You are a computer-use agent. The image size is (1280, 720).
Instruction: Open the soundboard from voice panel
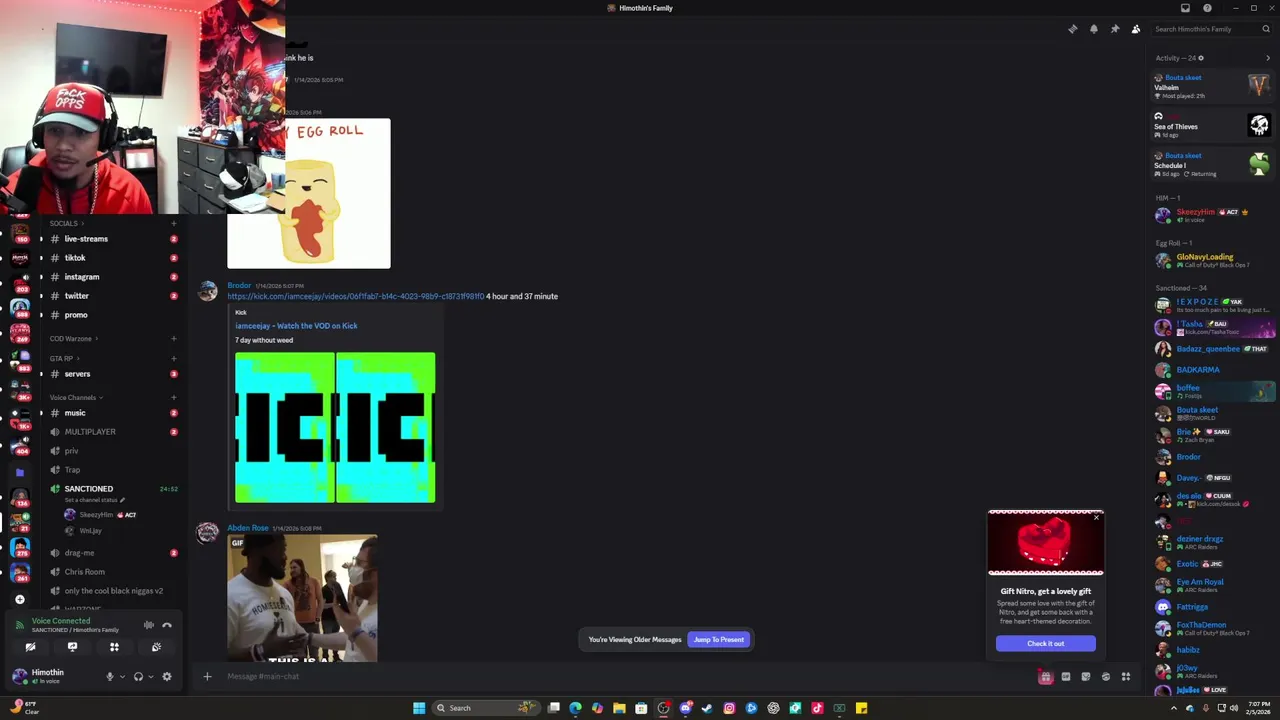click(x=156, y=647)
